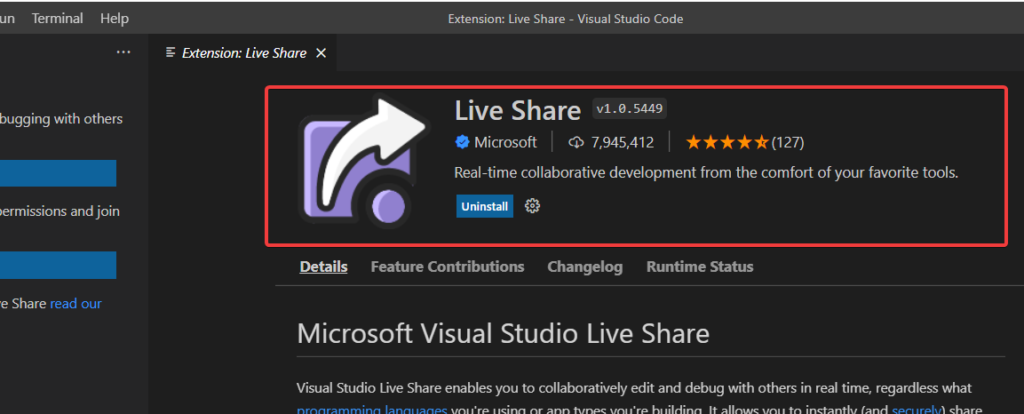Image resolution: width=1024 pixels, height=414 pixels.
Task: Click the Live Share extension logo
Action: pos(364,161)
